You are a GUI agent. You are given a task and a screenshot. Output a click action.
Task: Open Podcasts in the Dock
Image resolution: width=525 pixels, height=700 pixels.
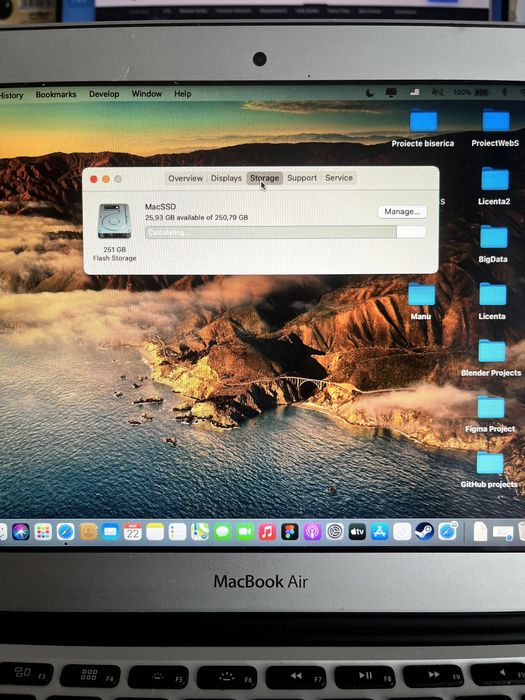click(x=312, y=532)
